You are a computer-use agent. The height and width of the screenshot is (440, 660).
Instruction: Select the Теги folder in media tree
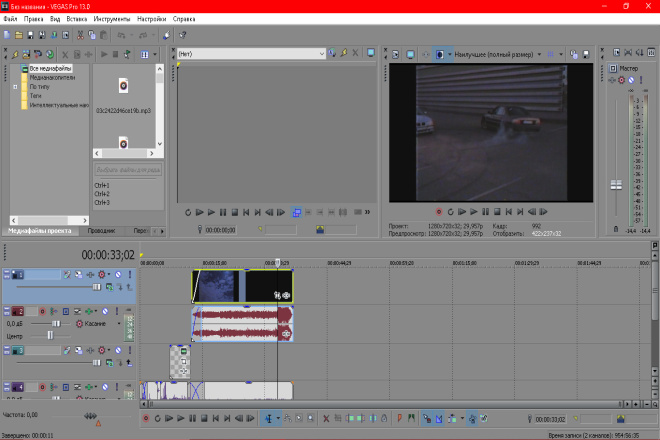click(35, 96)
